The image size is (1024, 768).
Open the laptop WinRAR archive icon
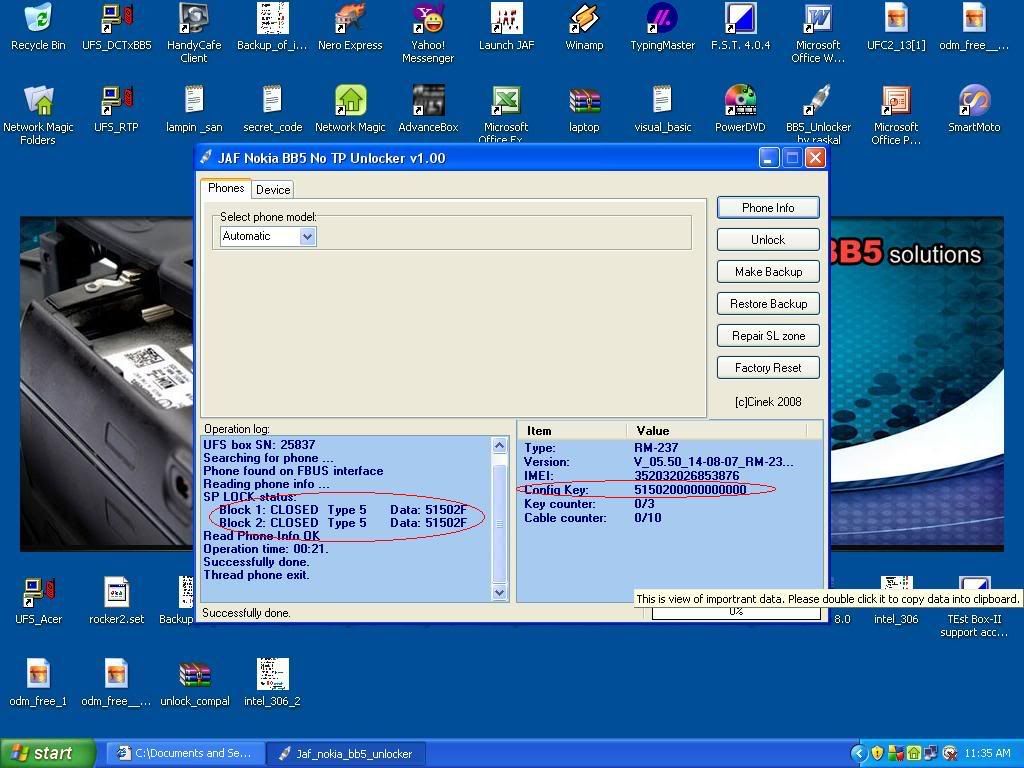pos(584,110)
